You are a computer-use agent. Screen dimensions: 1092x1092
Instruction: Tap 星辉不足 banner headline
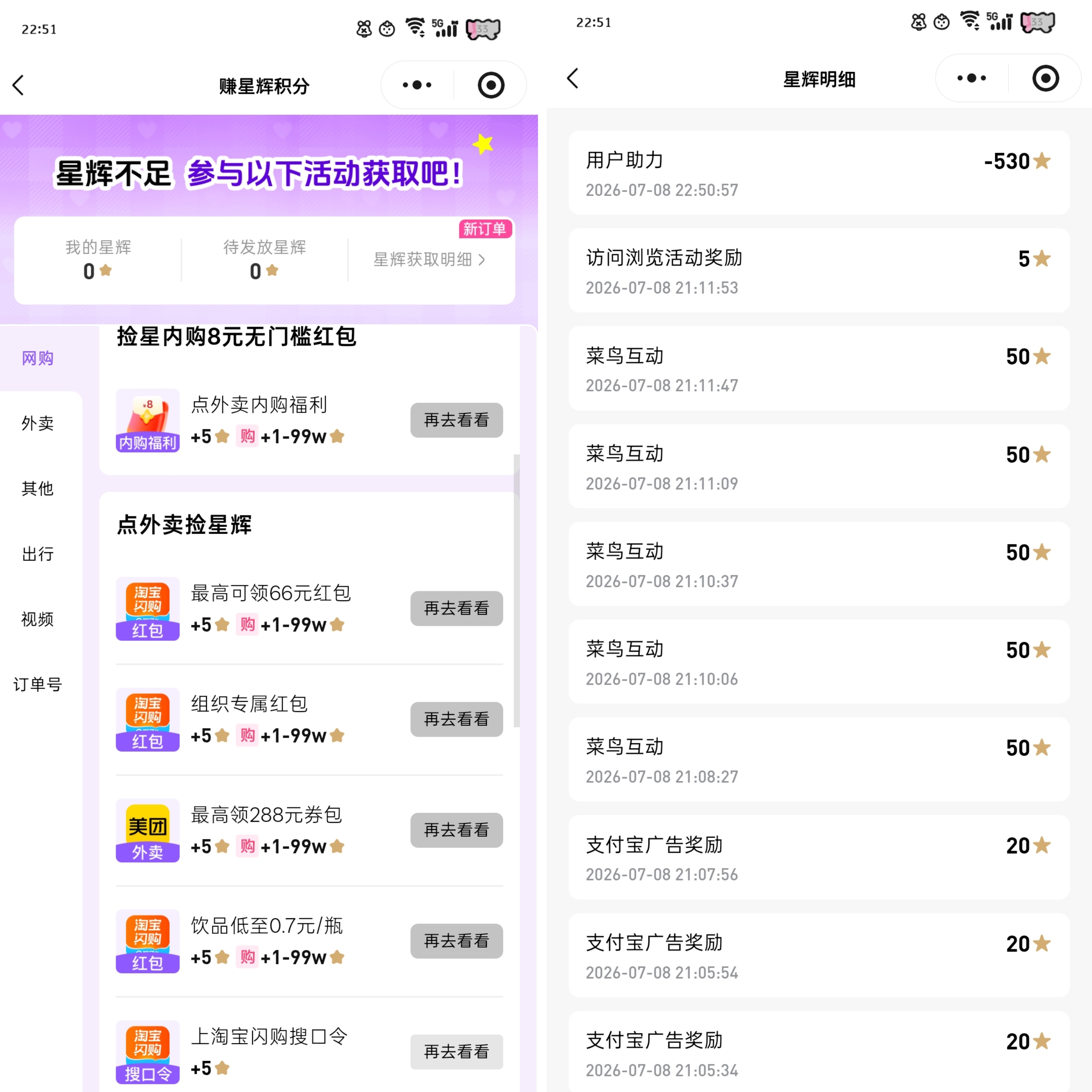(113, 174)
